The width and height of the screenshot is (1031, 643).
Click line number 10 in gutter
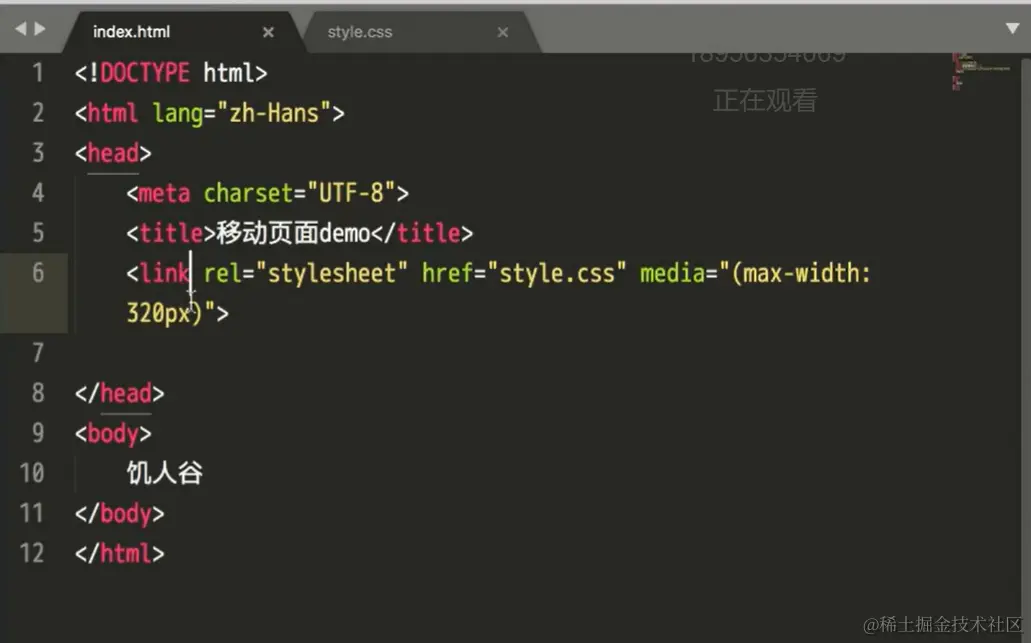(x=32, y=473)
